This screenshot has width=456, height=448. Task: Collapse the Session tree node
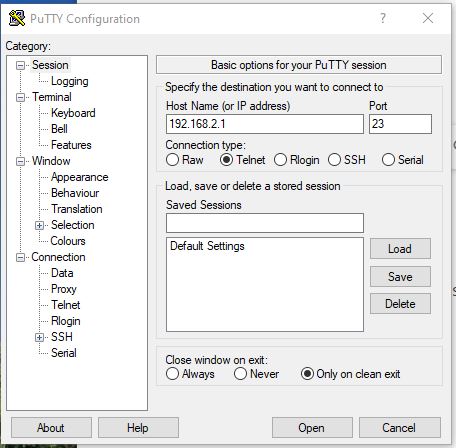(x=20, y=65)
